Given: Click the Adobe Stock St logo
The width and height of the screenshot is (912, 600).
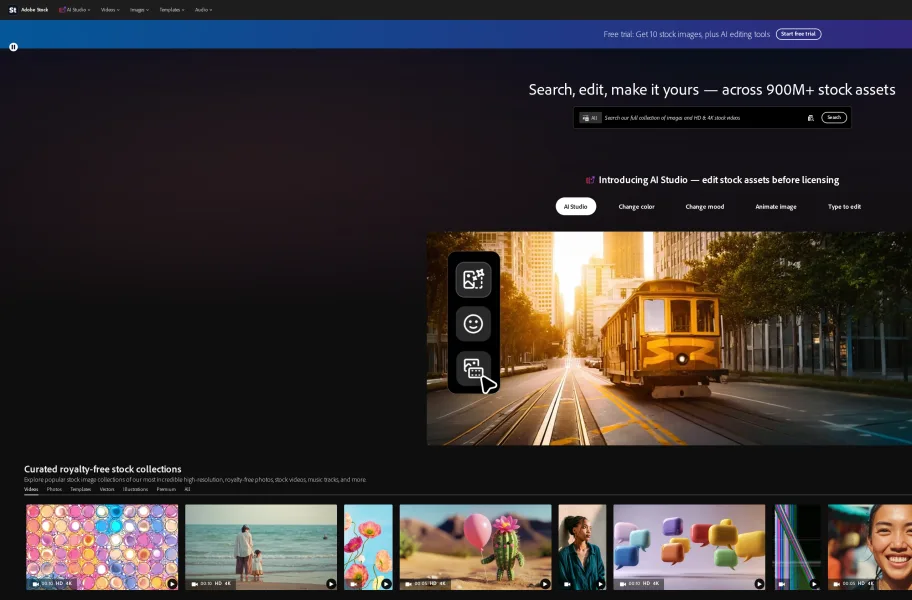Looking at the screenshot, I should click(13, 10).
